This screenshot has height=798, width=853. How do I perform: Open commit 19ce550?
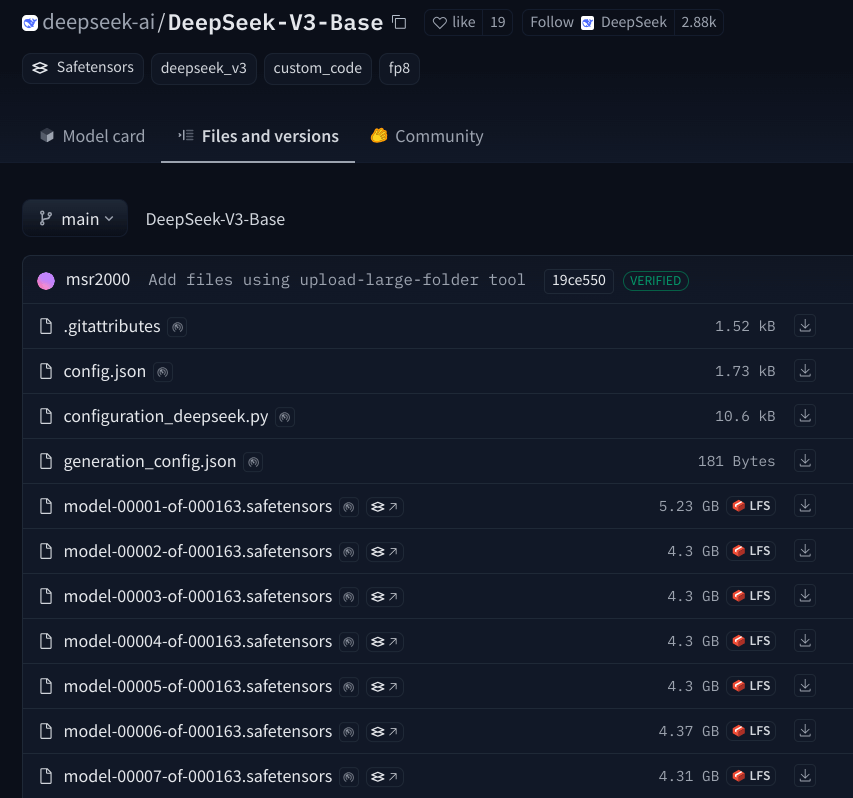click(579, 281)
